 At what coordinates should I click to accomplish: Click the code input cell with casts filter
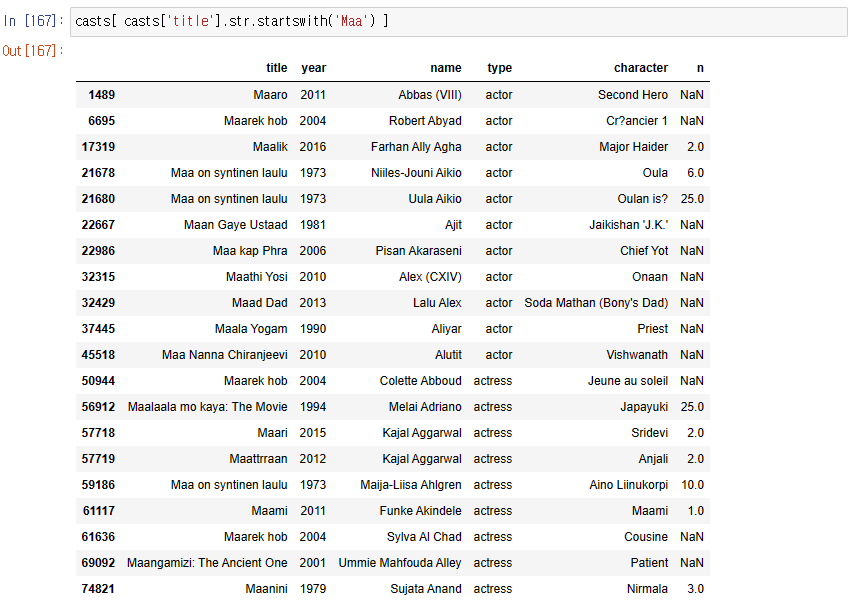coord(458,21)
